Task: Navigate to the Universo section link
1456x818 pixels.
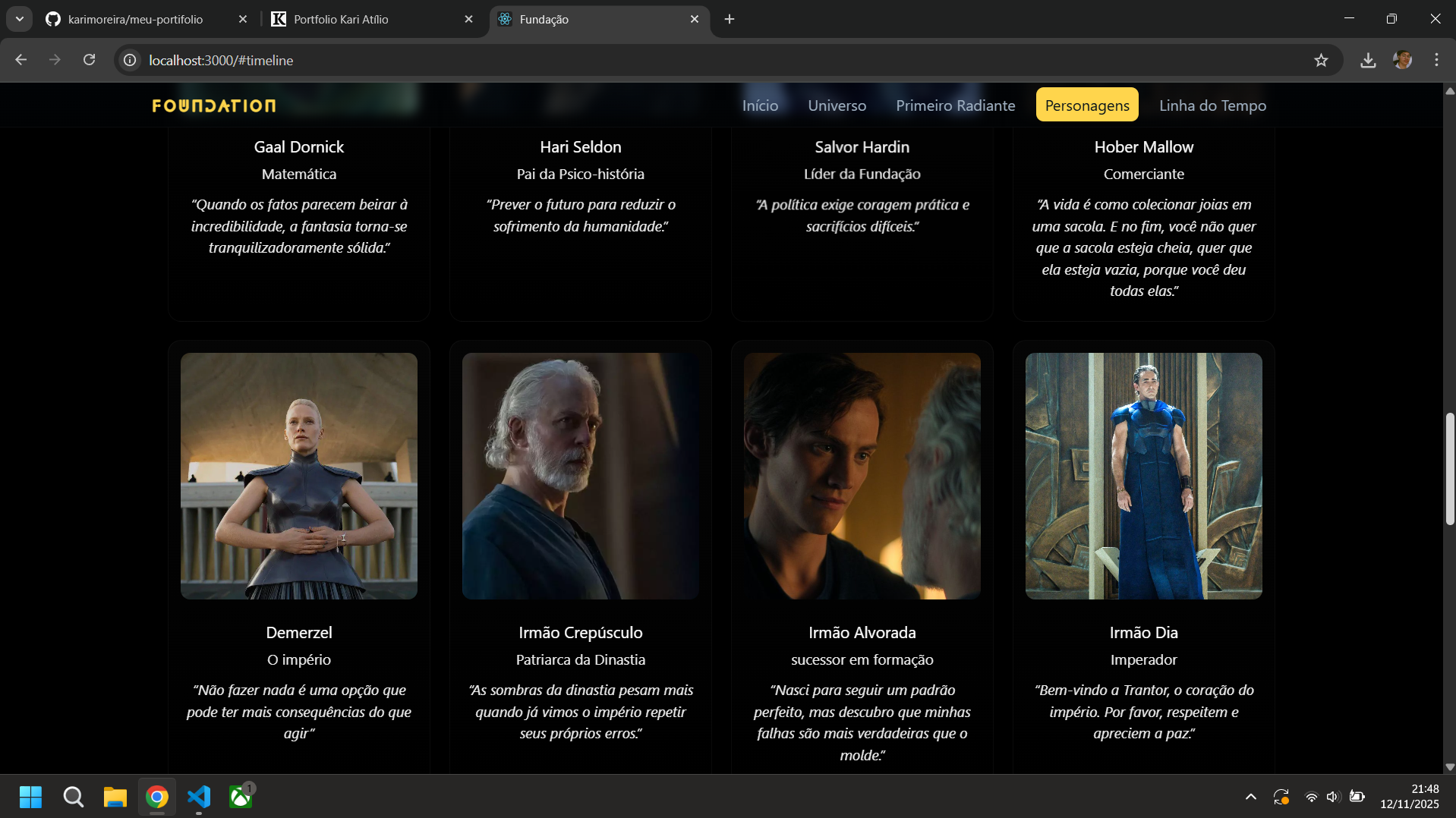Action: pos(837,105)
